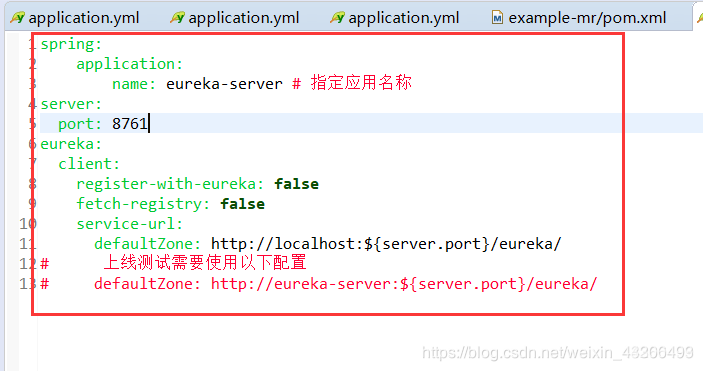Click the http://localhost:${server.port}/eureka/ URL
The height and width of the screenshot is (371, 703).
coord(386,244)
